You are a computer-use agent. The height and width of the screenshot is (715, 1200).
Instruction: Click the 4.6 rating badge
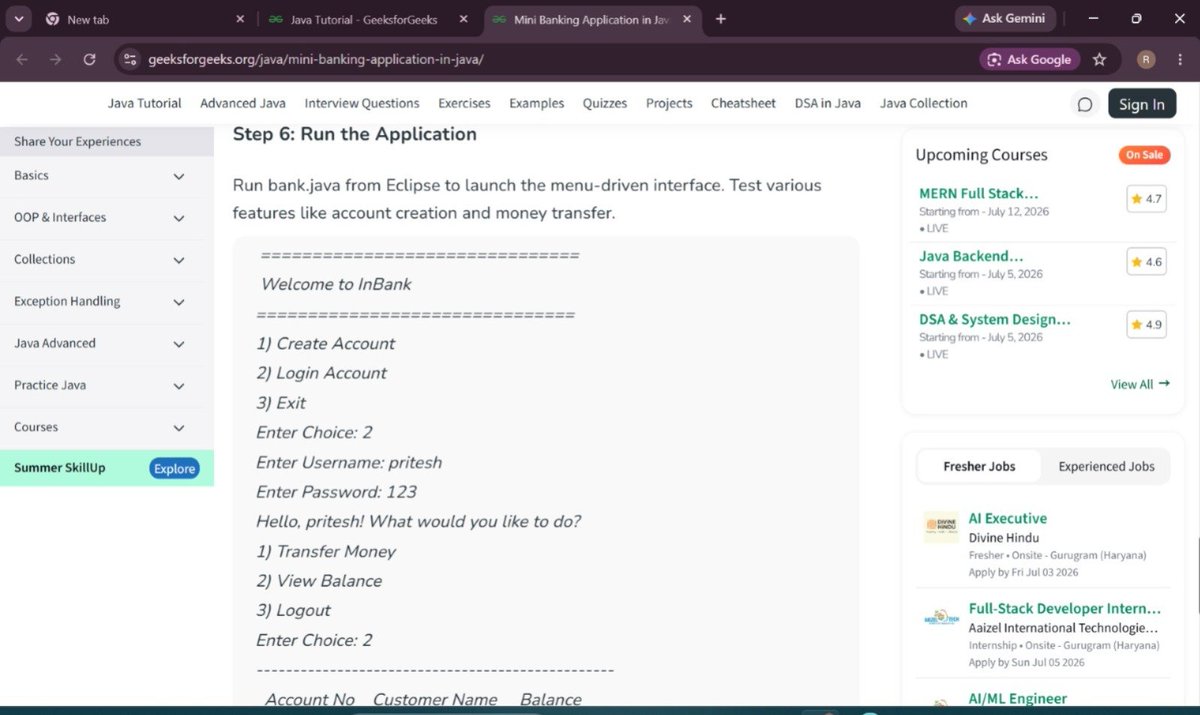coord(1146,262)
